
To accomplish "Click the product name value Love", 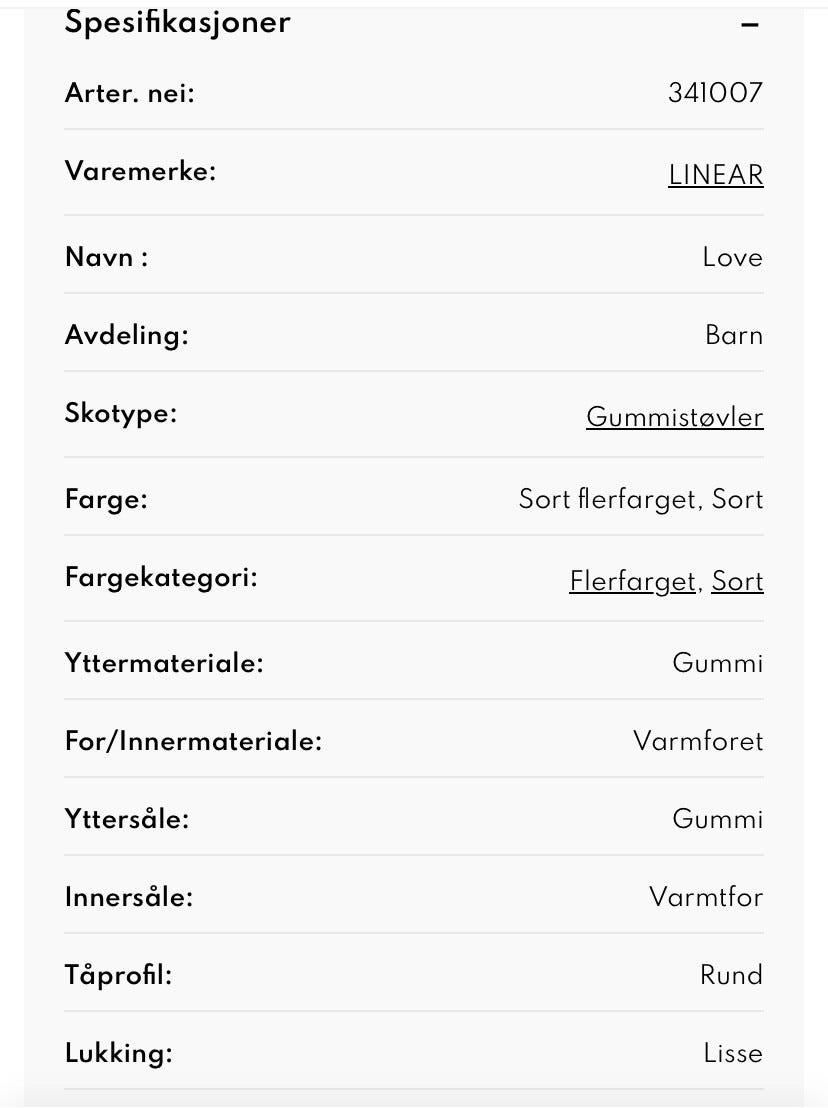I will pos(732,257).
